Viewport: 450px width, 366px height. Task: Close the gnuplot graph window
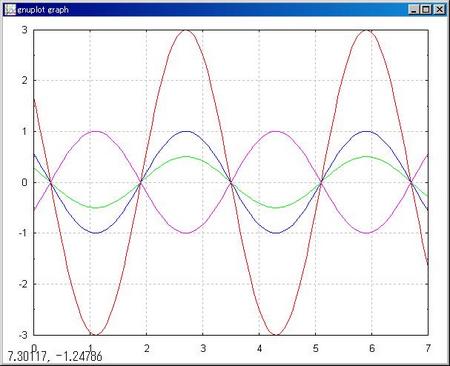pyautogui.click(x=440, y=10)
